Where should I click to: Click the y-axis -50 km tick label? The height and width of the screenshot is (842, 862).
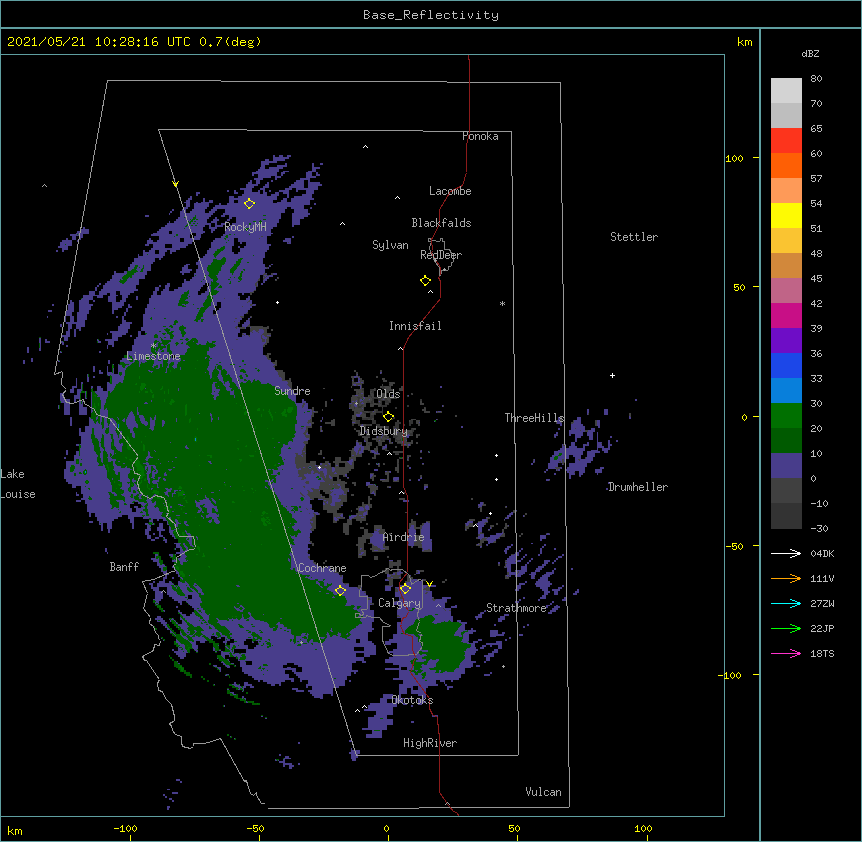point(734,546)
